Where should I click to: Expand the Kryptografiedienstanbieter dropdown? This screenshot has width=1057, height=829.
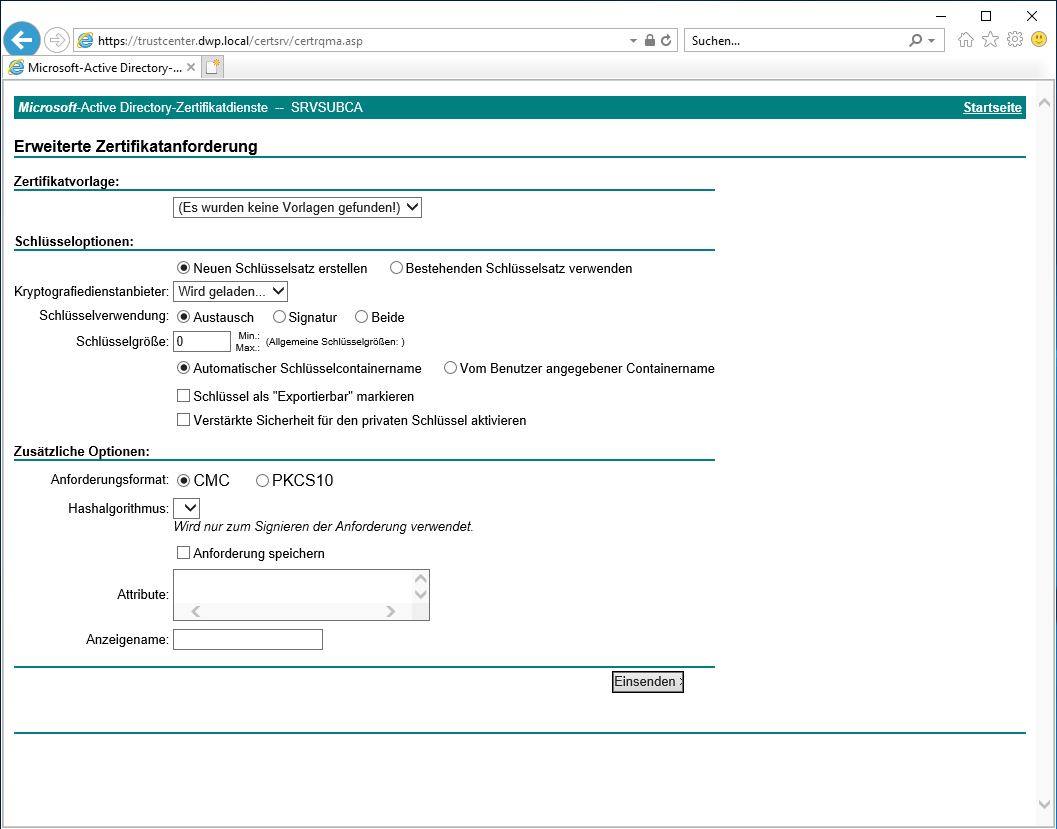point(230,291)
